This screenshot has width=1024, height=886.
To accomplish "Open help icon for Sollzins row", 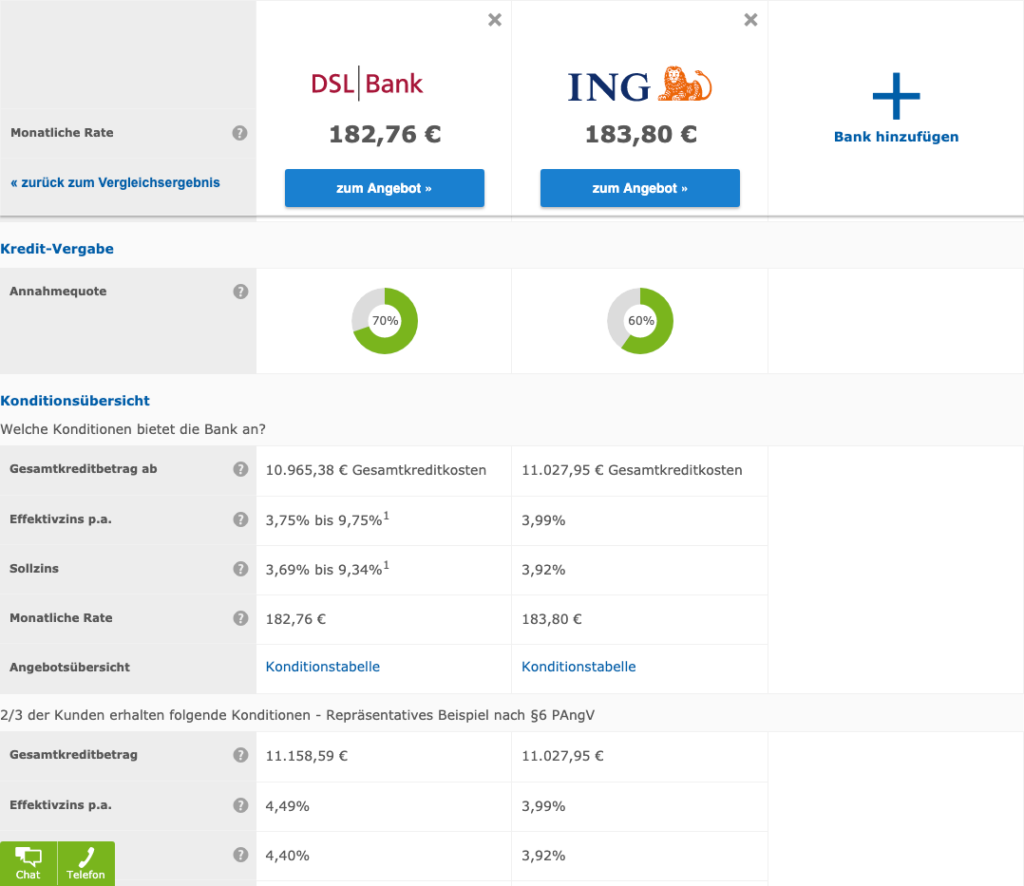I will point(240,569).
